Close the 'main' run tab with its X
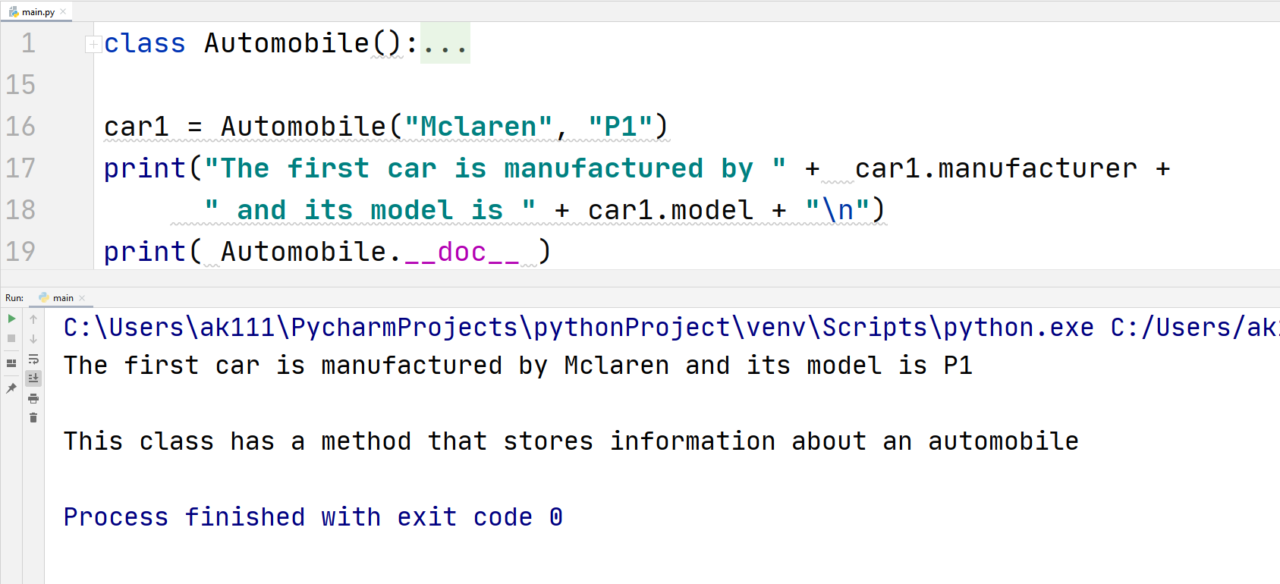This screenshot has height=584, width=1280. coord(82,297)
